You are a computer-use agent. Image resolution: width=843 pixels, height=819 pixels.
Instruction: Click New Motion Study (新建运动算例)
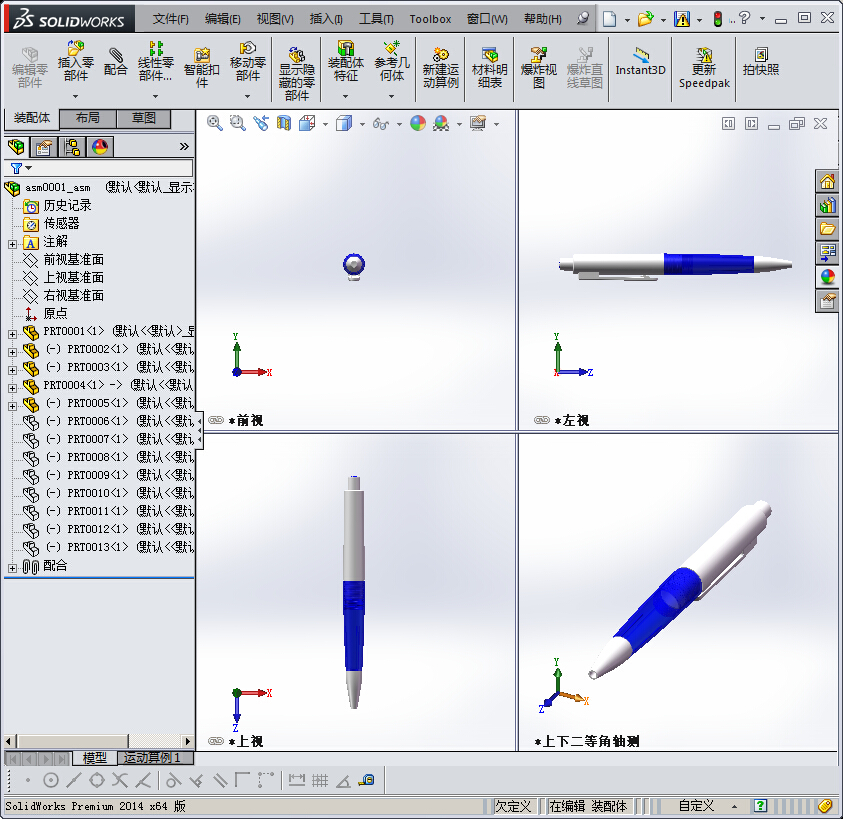pyautogui.click(x=440, y=67)
